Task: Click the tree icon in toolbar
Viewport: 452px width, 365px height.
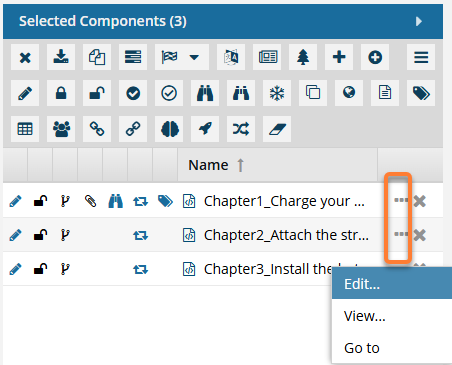Action: 303,57
